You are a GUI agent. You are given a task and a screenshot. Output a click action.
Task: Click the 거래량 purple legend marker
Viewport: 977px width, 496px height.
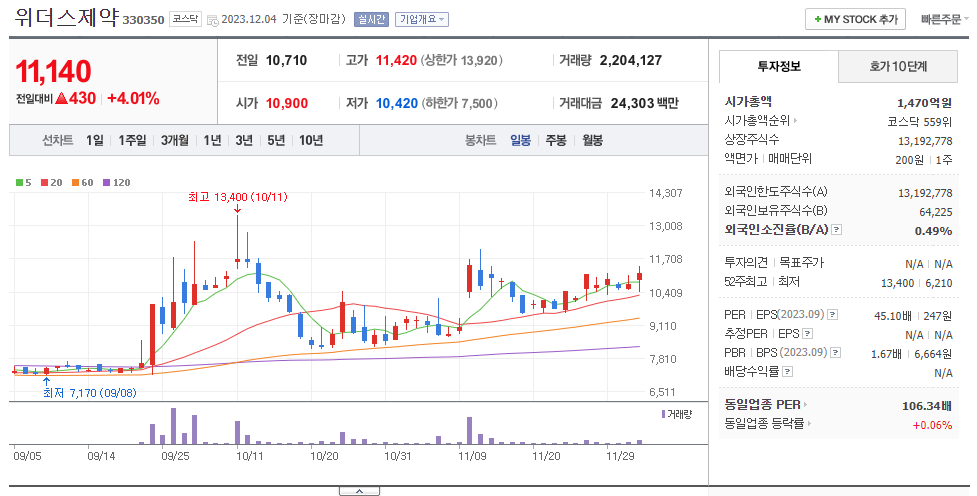coord(664,414)
